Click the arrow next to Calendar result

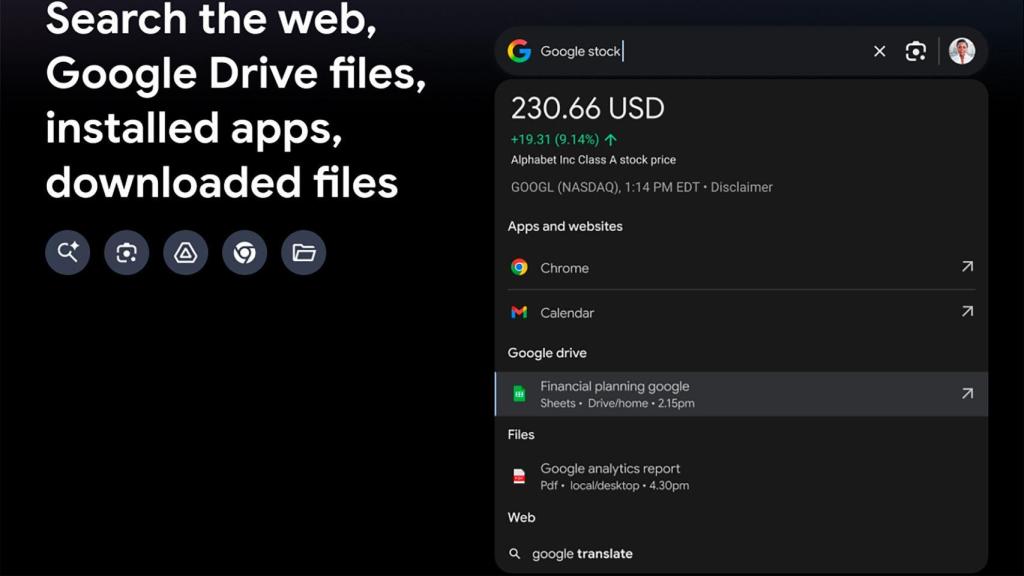tap(966, 311)
